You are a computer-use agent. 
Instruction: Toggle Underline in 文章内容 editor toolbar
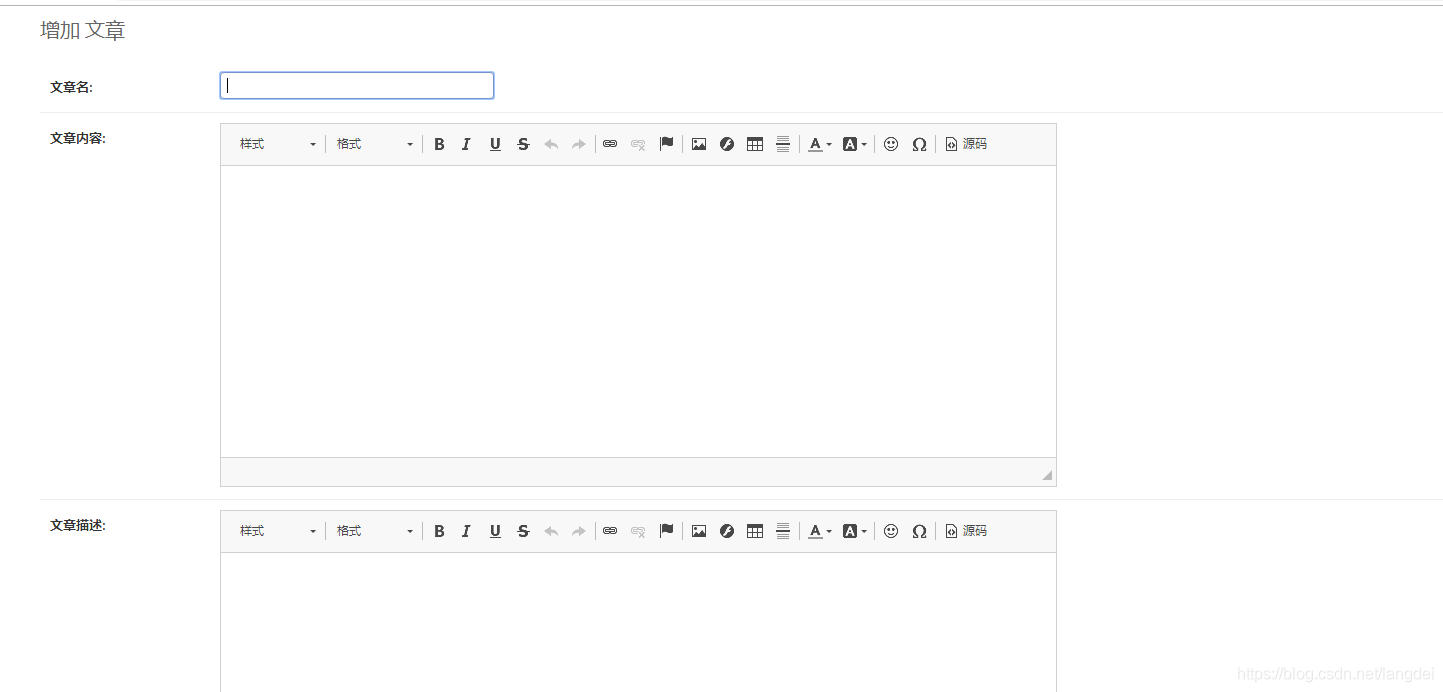tap(495, 144)
